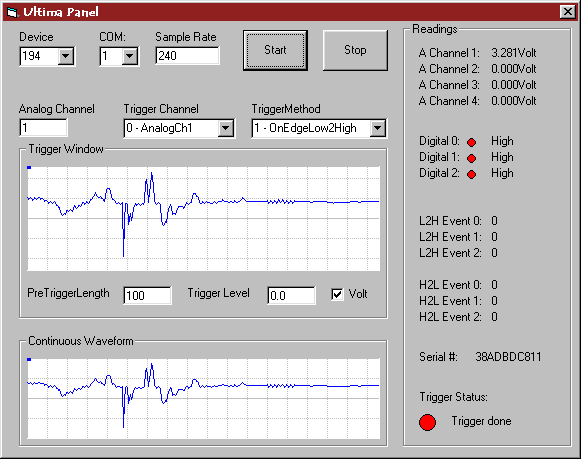Click the Digital 1 red indicator
This screenshot has width=581, height=459.
coord(471,159)
